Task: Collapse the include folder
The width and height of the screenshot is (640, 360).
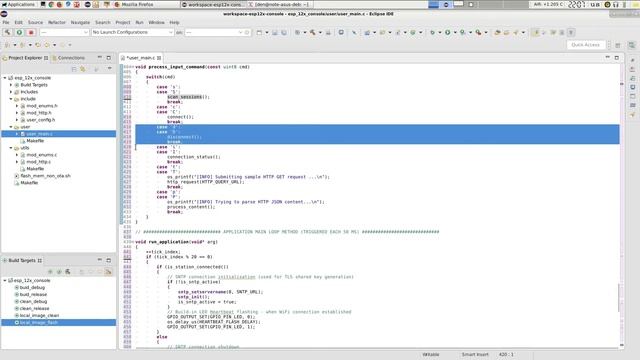Action: point(11,99)
